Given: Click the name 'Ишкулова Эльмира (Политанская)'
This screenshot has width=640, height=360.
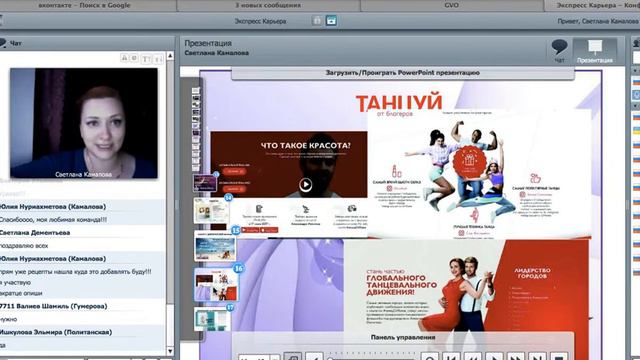Looking at the screenshot, I should coord(56,332).
